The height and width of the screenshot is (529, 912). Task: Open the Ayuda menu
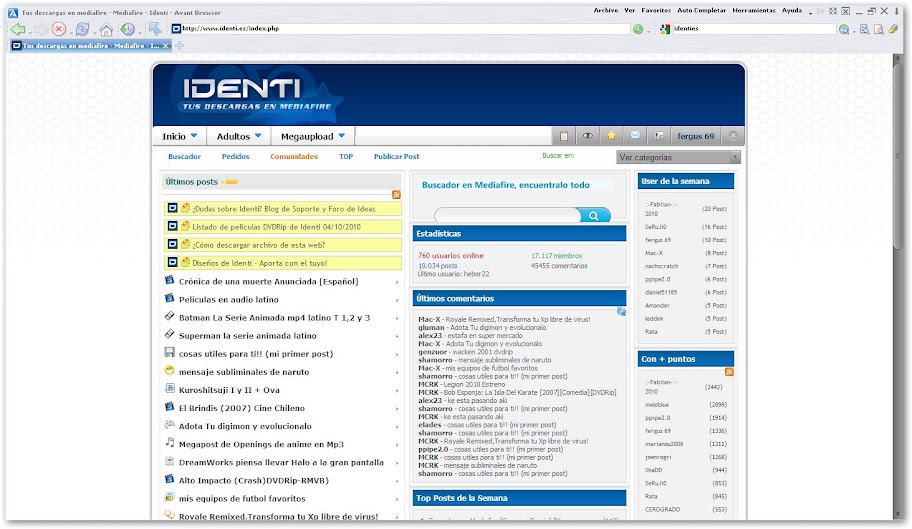tap(792, 10)
